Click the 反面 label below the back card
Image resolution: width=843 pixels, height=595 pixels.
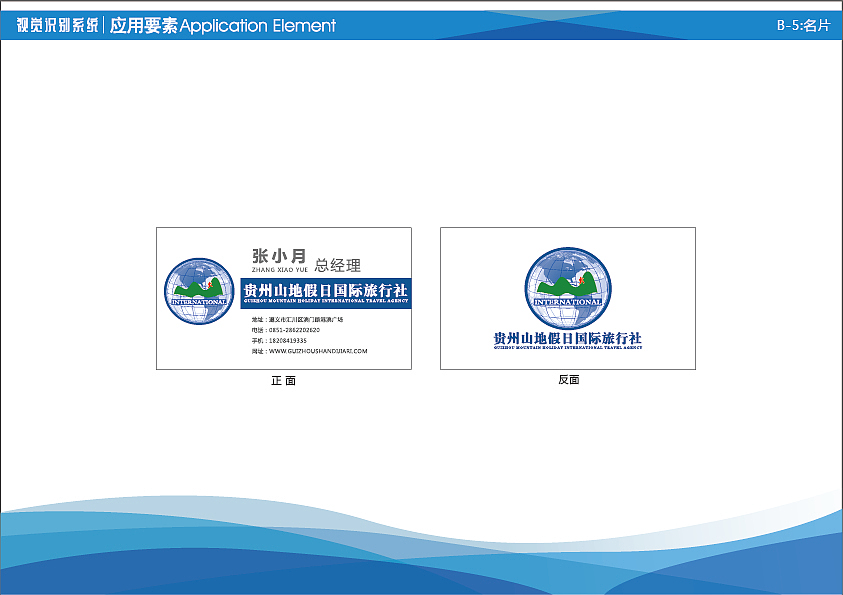(x=568, y=379)
